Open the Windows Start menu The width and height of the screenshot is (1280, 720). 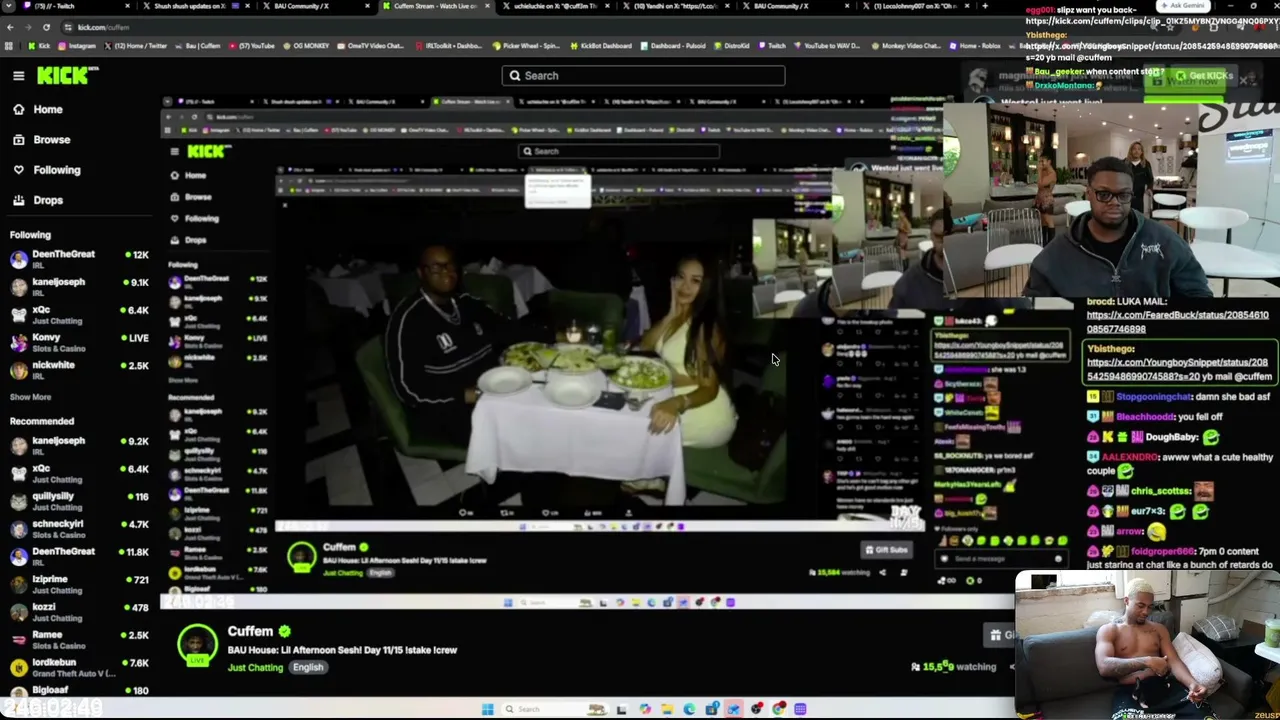pyautogui.click(x=487, y=709)
